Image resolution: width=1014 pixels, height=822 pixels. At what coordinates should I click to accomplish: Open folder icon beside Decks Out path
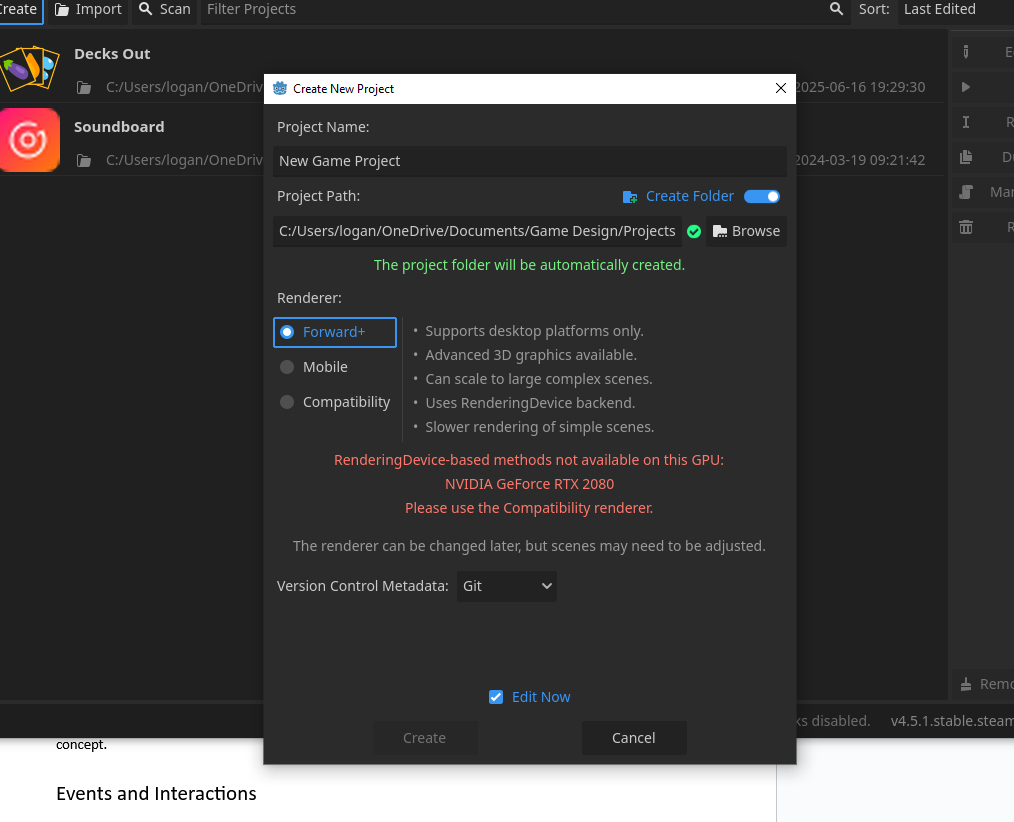[x=85, y=87]
